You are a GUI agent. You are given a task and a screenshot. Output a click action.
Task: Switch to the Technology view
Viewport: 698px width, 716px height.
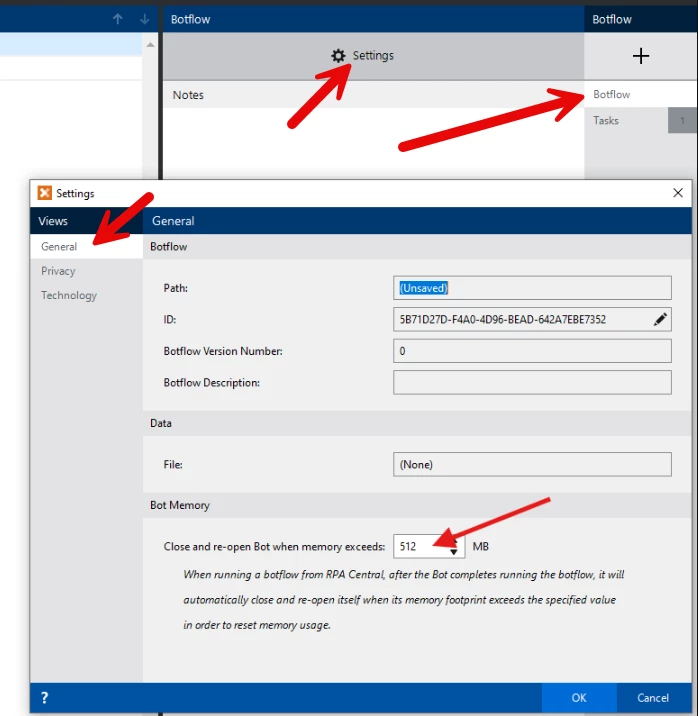86,295
